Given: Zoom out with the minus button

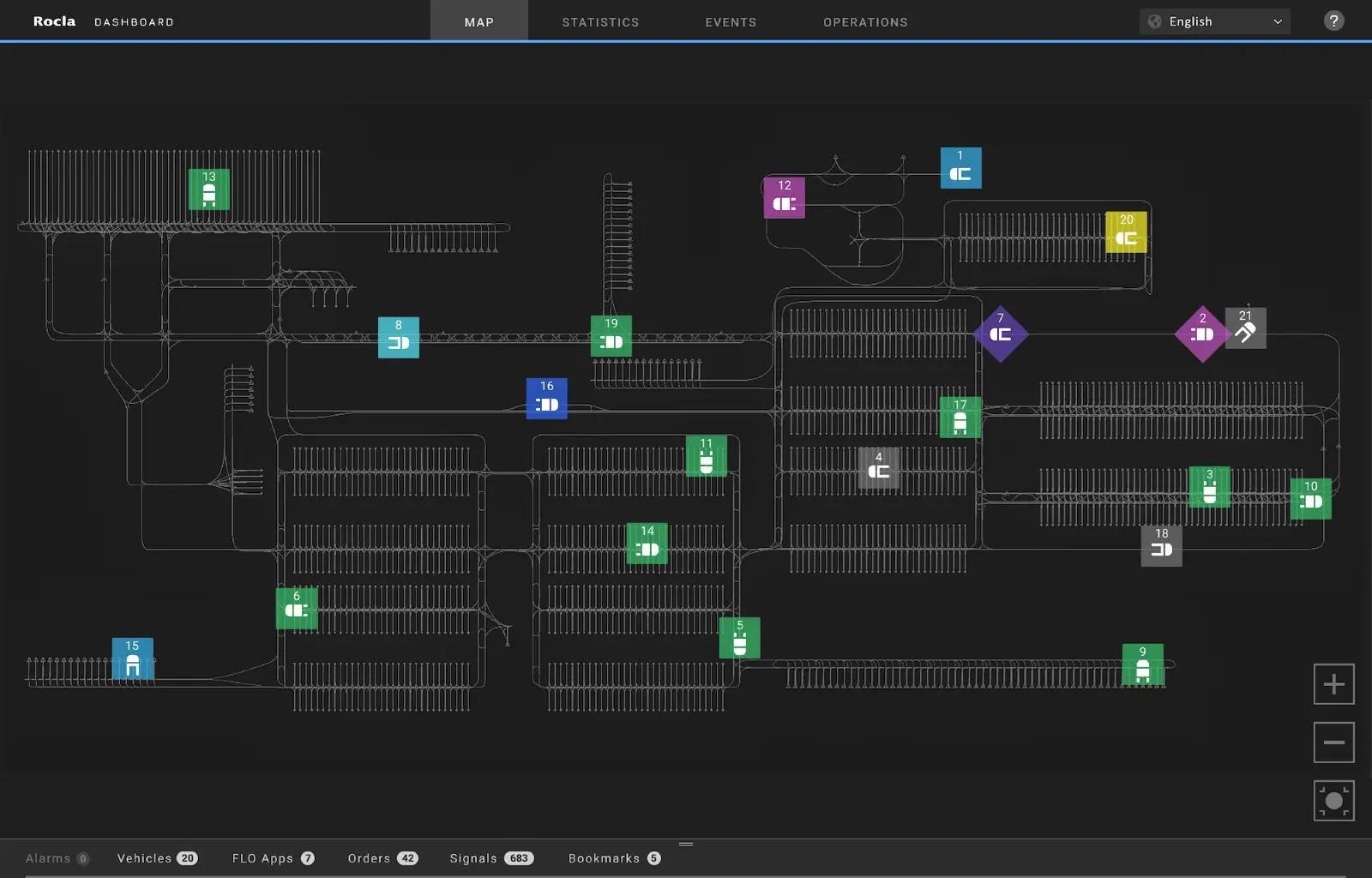Looking at the screenshot, I should point(1334,743).
